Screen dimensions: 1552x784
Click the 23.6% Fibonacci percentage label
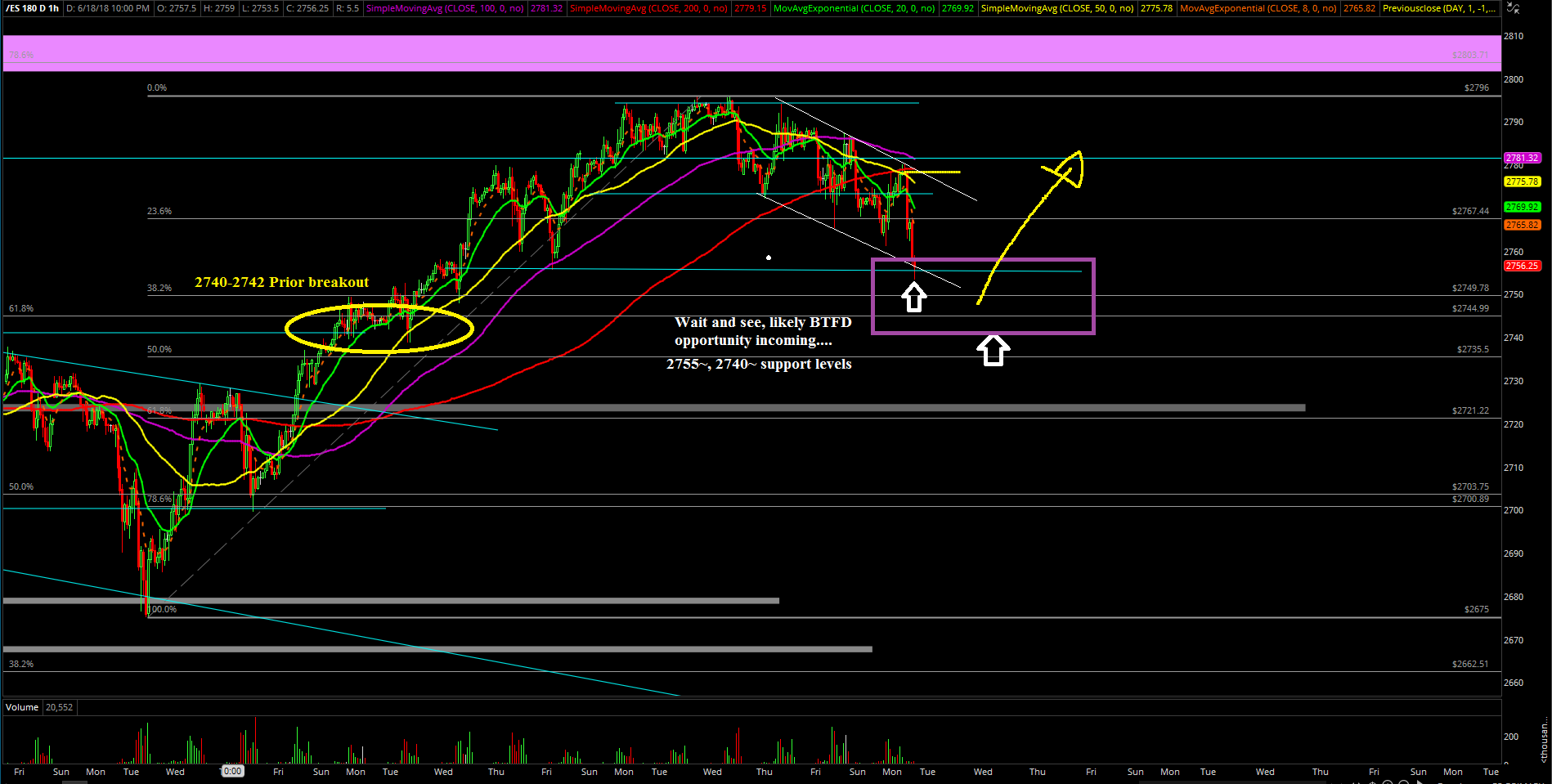coord(159,211)
